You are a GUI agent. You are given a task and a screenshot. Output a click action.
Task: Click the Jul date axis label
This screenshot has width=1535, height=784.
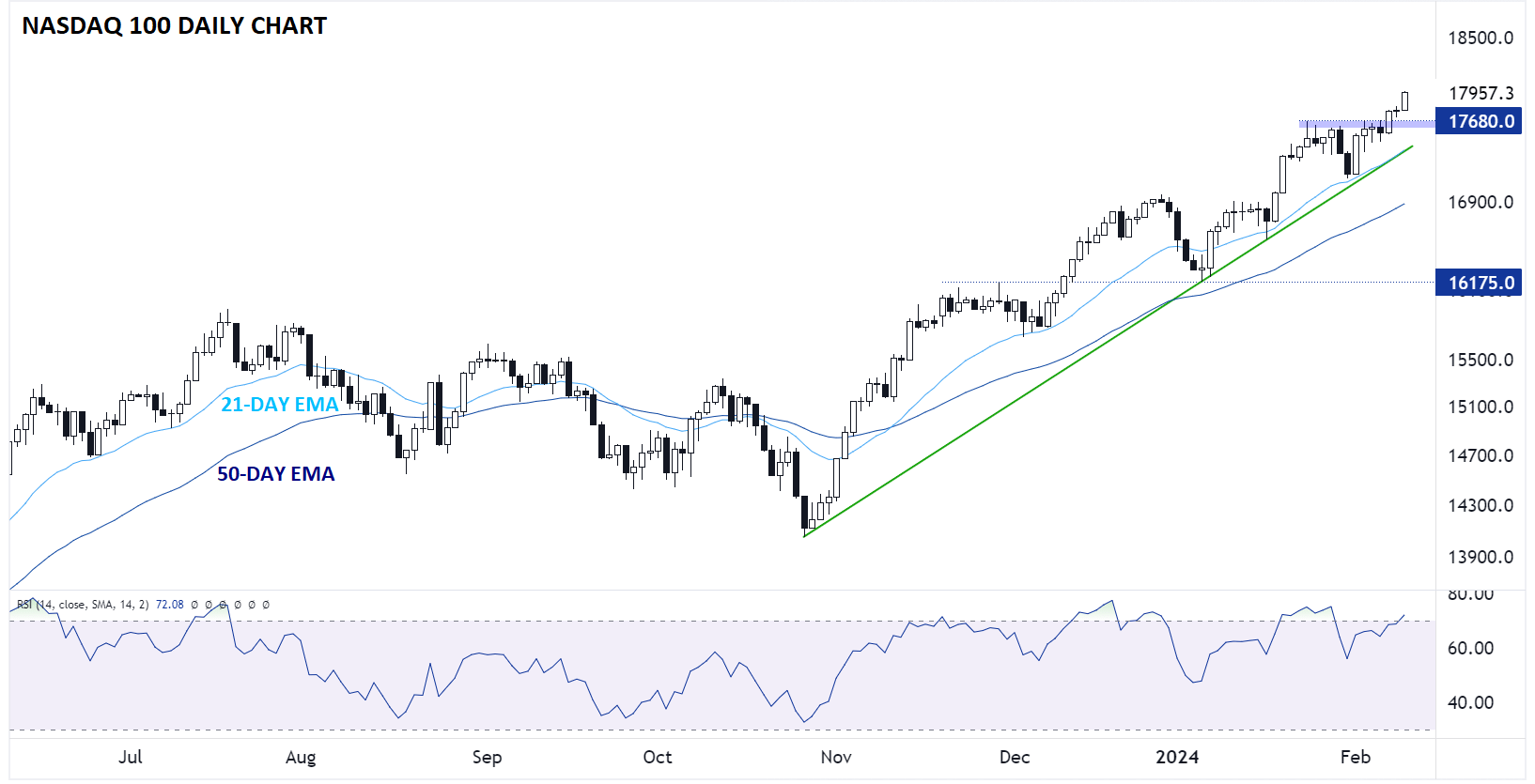point(131,757)
